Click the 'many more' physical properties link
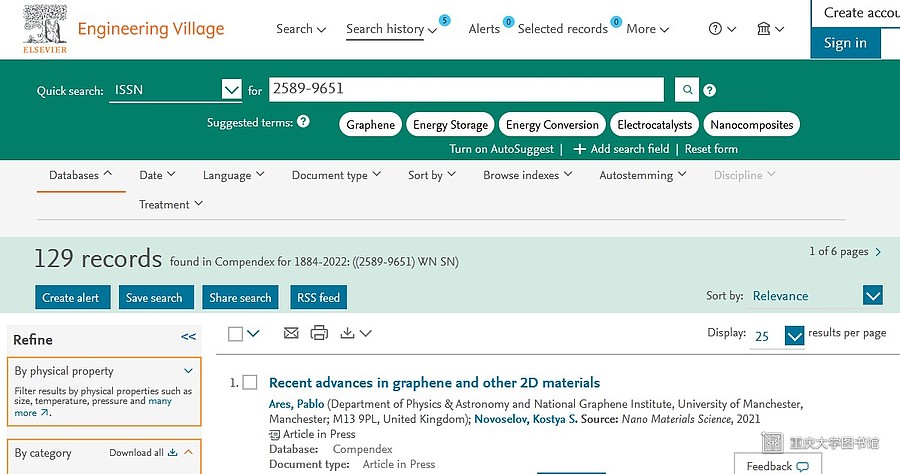 160,401
